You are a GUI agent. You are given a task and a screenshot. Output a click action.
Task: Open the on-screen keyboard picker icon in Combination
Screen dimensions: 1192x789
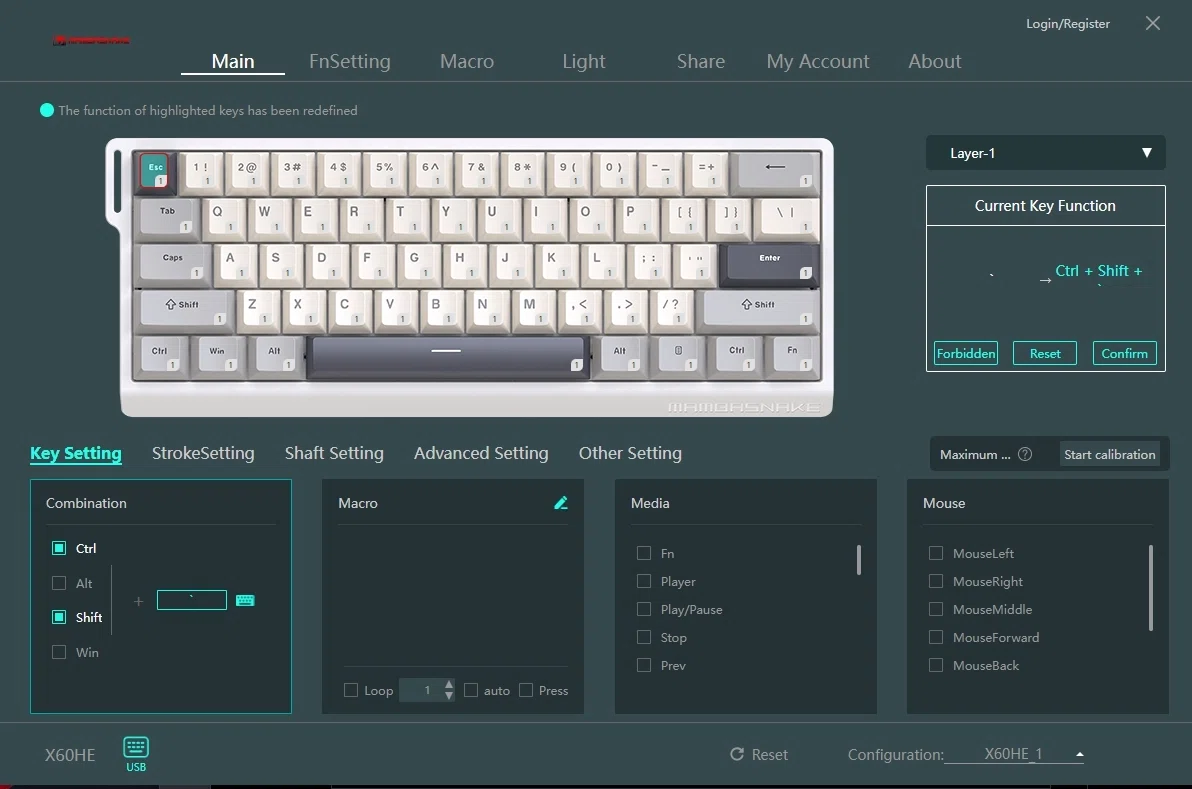tap(245, 600)
